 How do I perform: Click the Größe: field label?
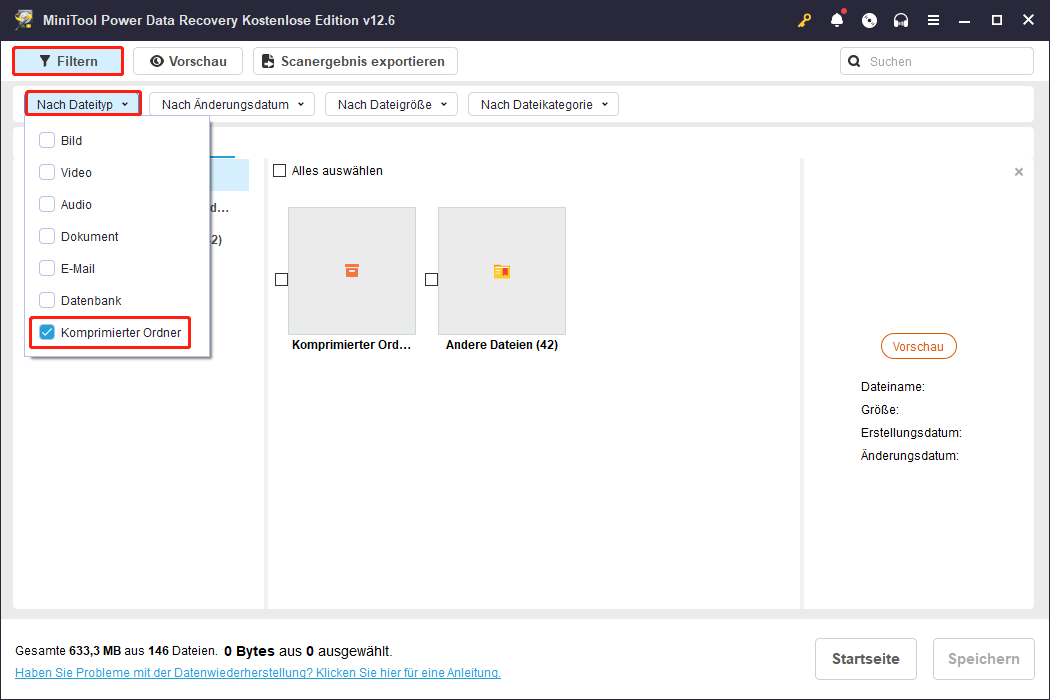[880, 410]
